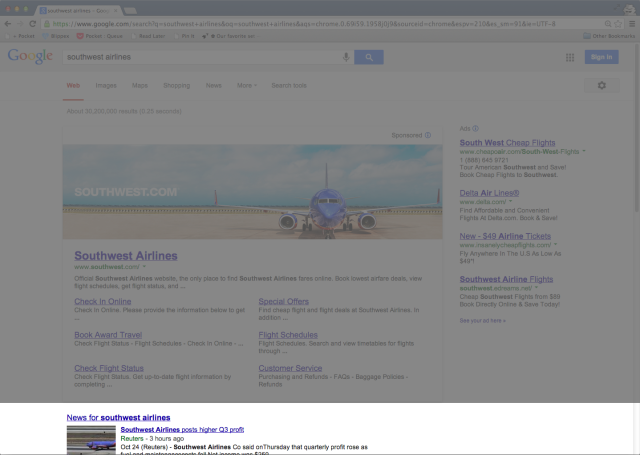Expand the arrow next to www.southwest.com
640x455 pixels.
click(144, 266)
